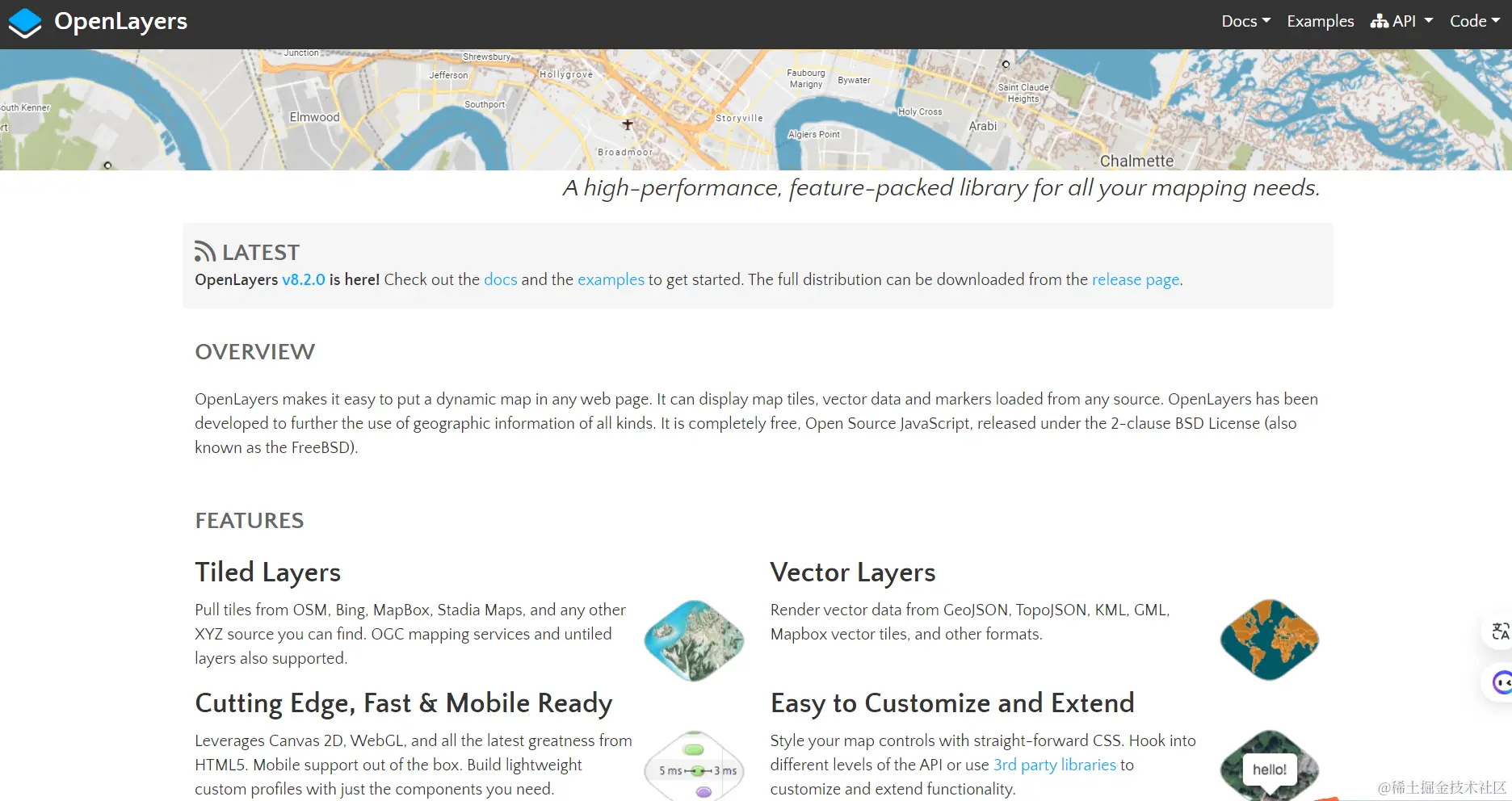Click the RSS feed icon beside LATEST
The height and width of the screenshot is (801, 1512).
click(x=205, y=252)
